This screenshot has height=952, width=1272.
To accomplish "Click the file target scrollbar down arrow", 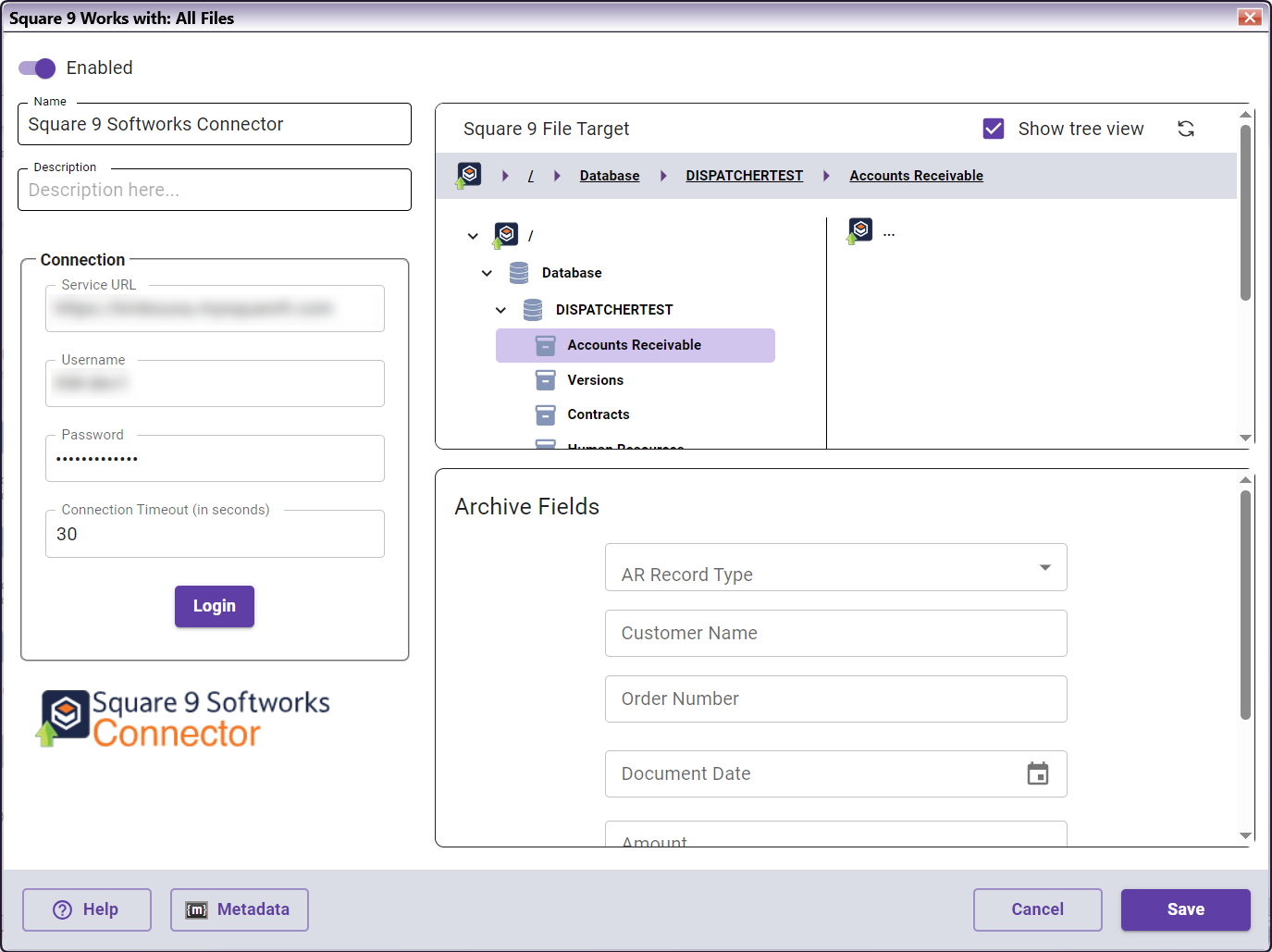I will pyautogui.click(x=1245, y=438).
